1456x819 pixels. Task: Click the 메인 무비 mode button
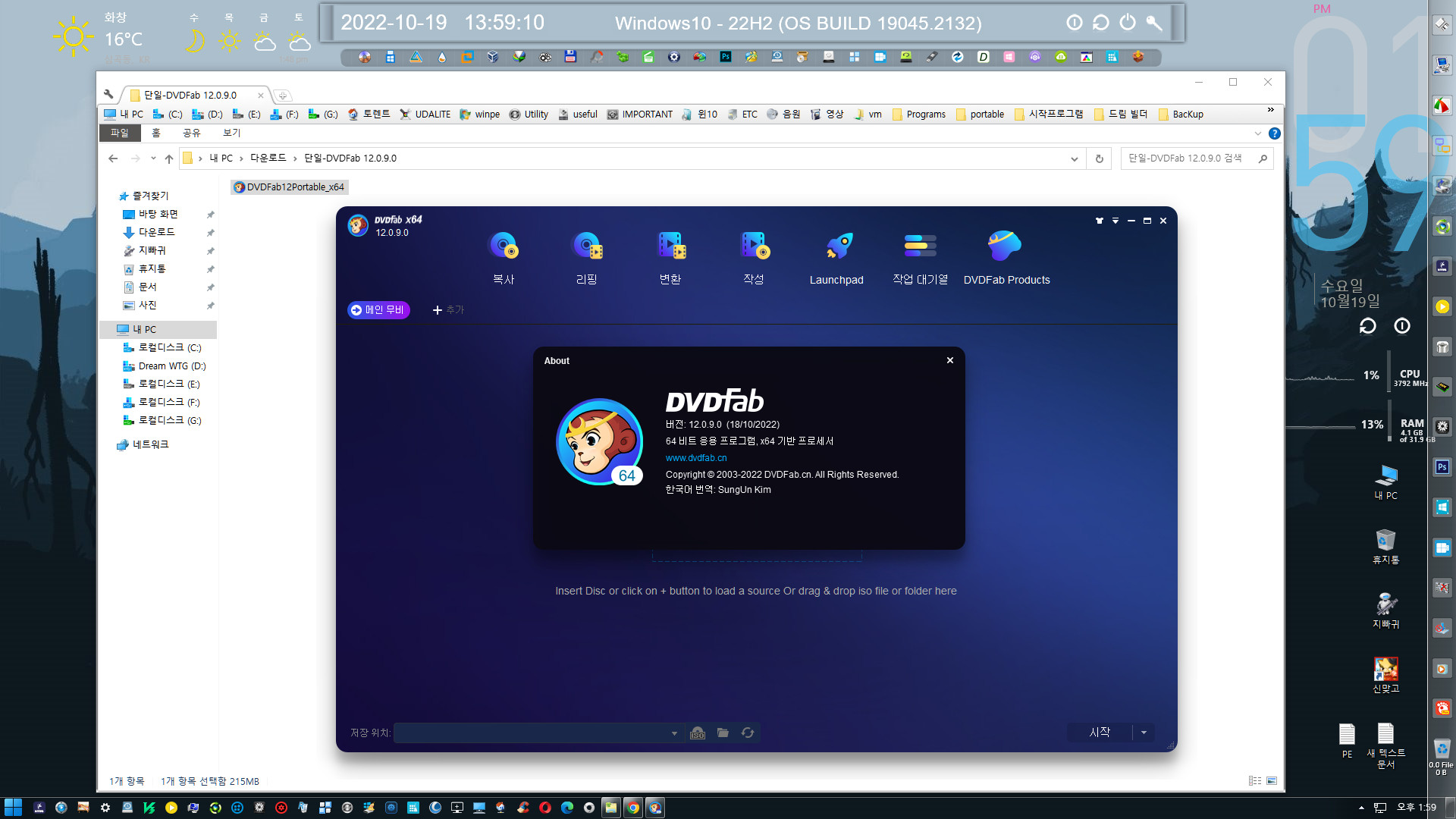378,310
